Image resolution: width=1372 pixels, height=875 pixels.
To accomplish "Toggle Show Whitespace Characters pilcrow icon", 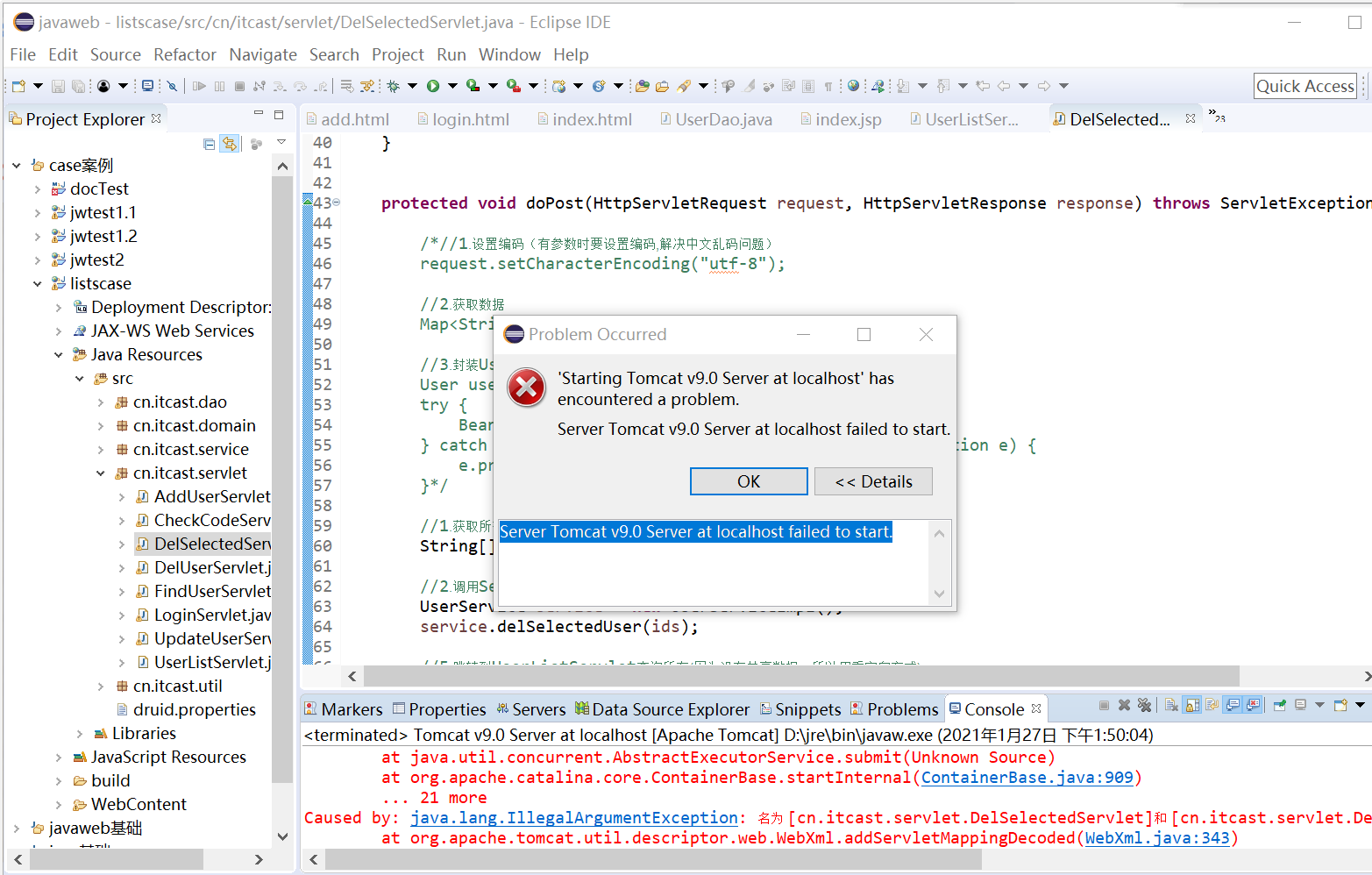I will click(x=828, y=86).
